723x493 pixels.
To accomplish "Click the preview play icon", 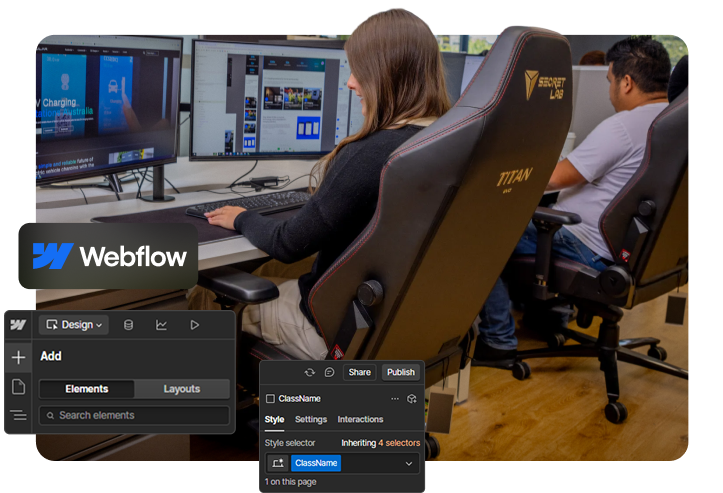I will [195, 325].
